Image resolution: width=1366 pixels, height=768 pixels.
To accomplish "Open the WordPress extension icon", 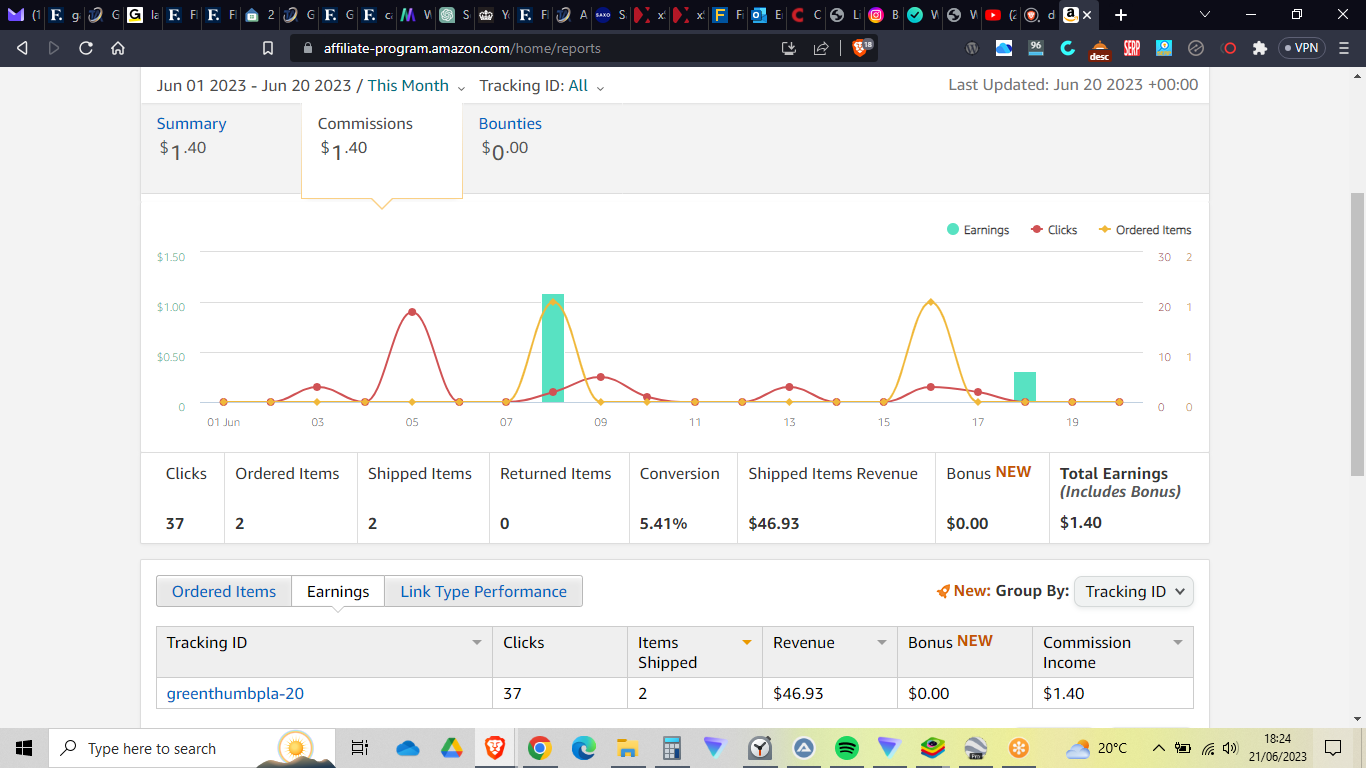I will tap(972, 48).
